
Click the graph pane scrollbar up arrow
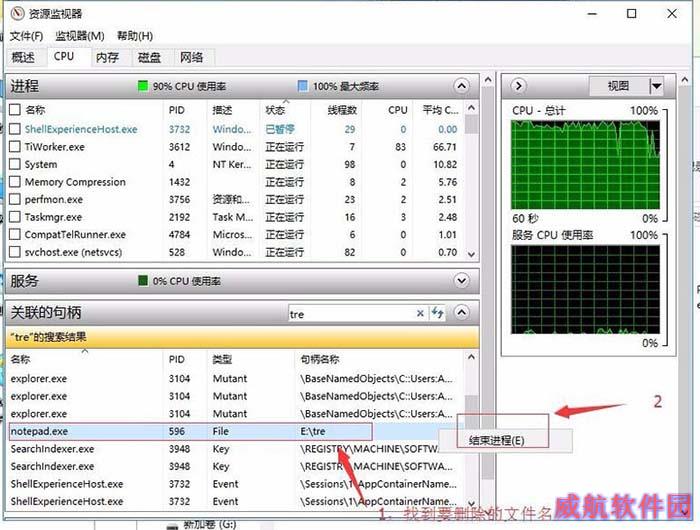click(684, 80)
